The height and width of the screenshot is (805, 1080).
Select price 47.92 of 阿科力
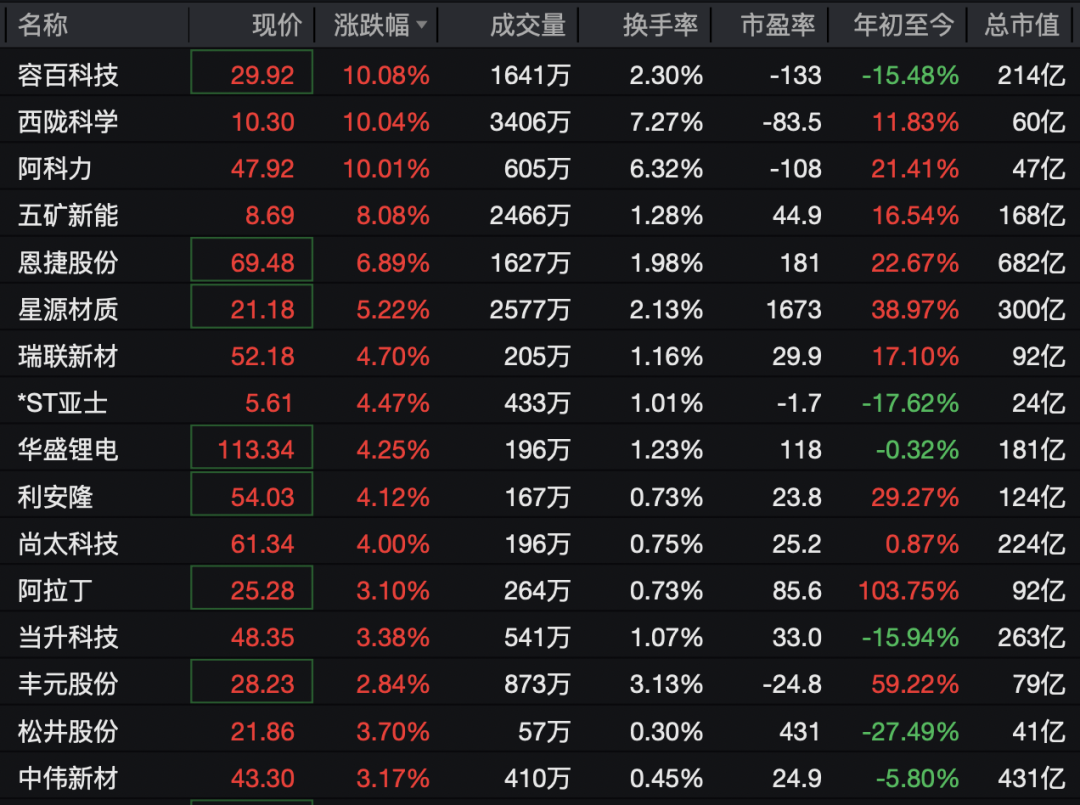[x=262, y=169]
